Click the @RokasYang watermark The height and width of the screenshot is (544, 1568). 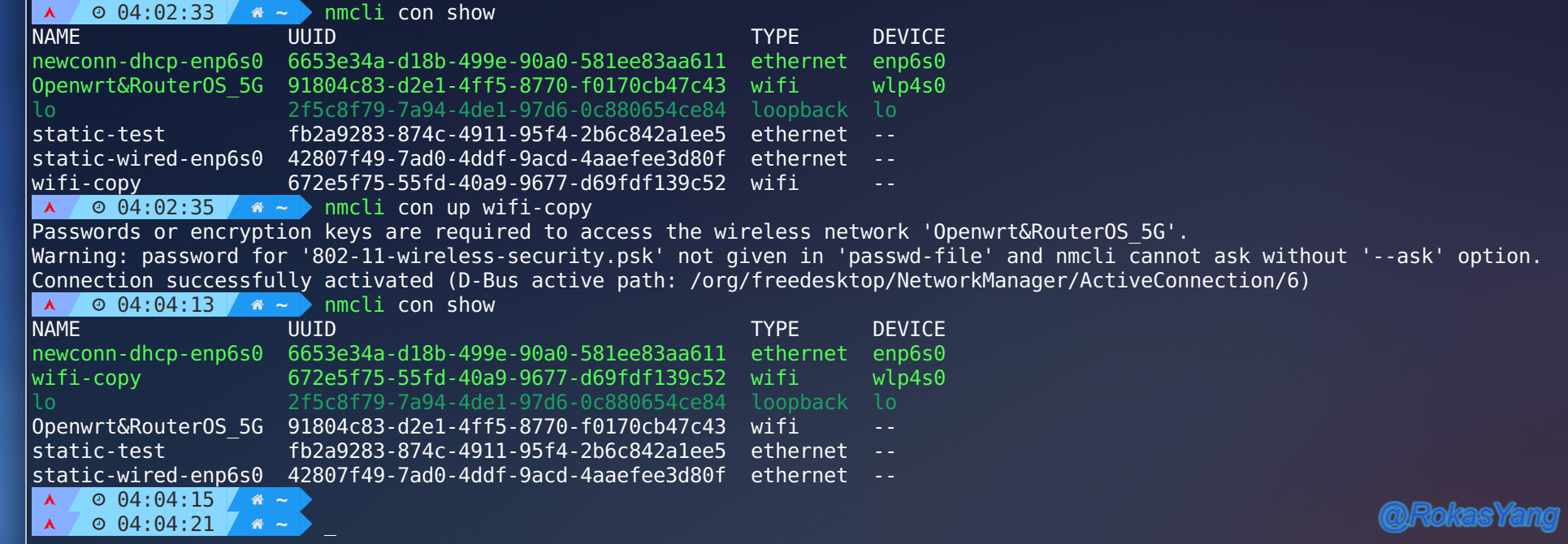pos(1469,516)
